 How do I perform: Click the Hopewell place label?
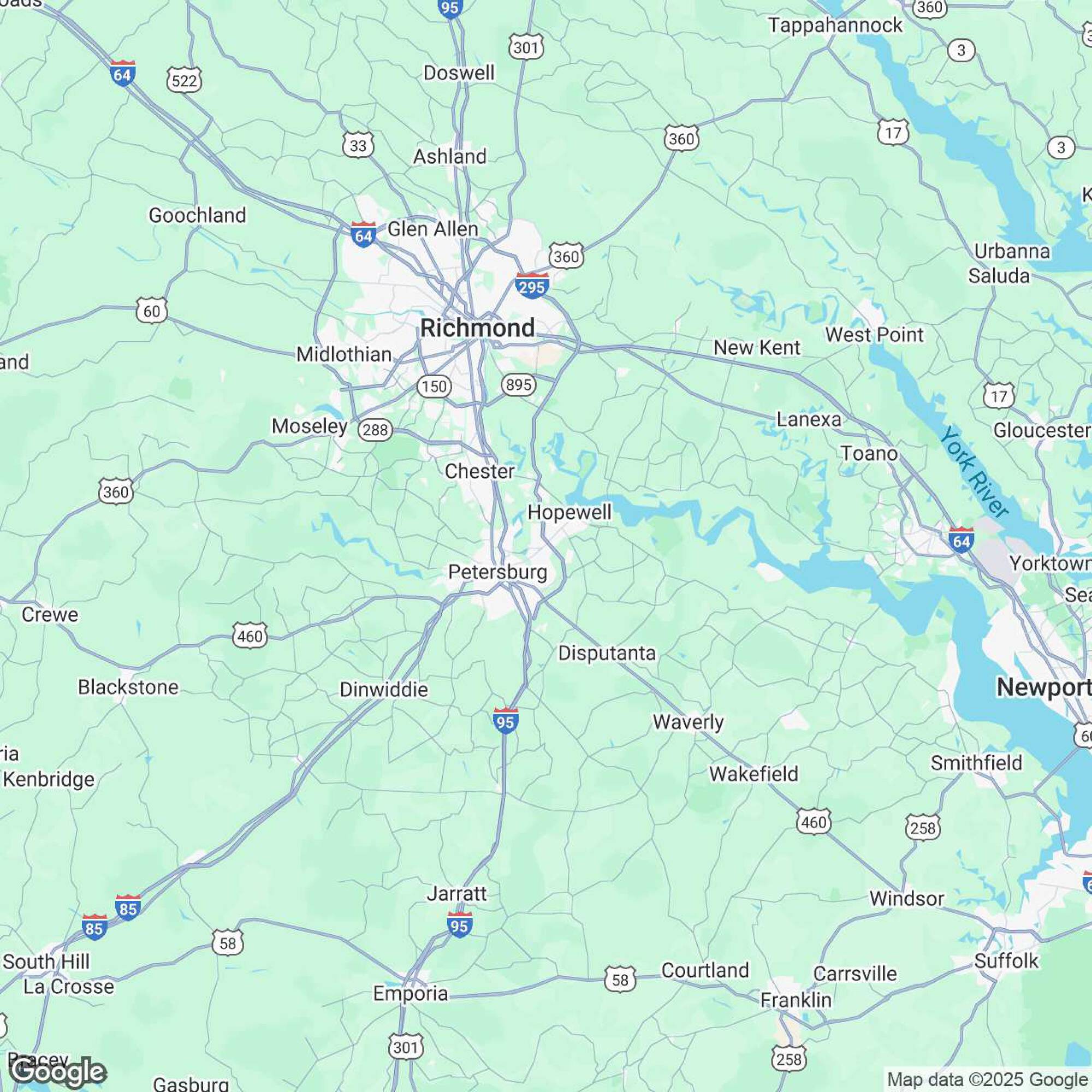569,512
